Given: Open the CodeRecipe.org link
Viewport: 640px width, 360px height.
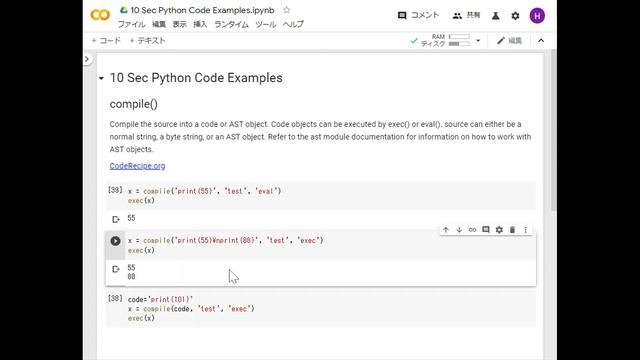Looking at the screenshot, I should tap(137, 166).
